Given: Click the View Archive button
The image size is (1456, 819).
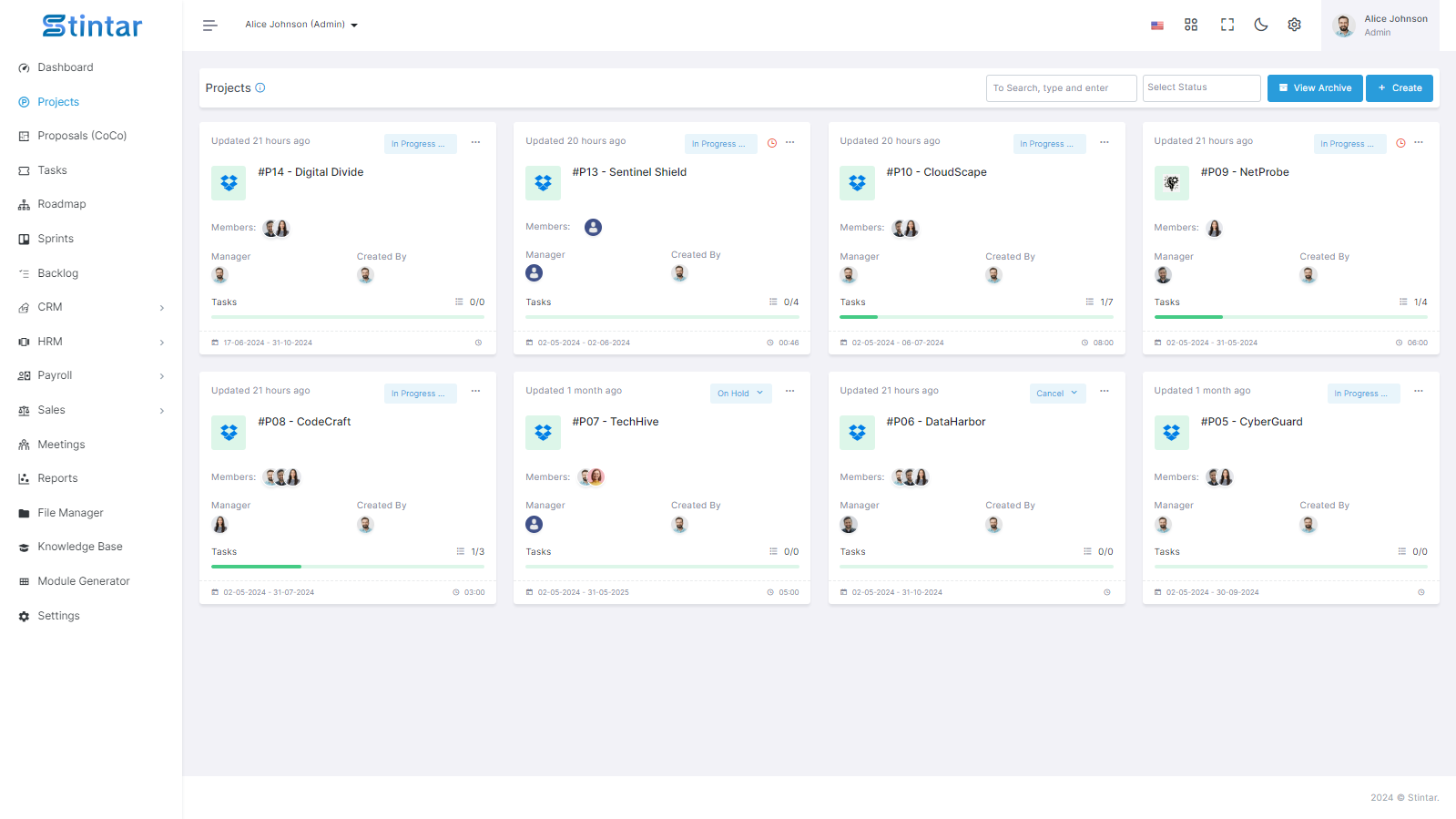Looking at the screenshot, I should (1315, 88).
